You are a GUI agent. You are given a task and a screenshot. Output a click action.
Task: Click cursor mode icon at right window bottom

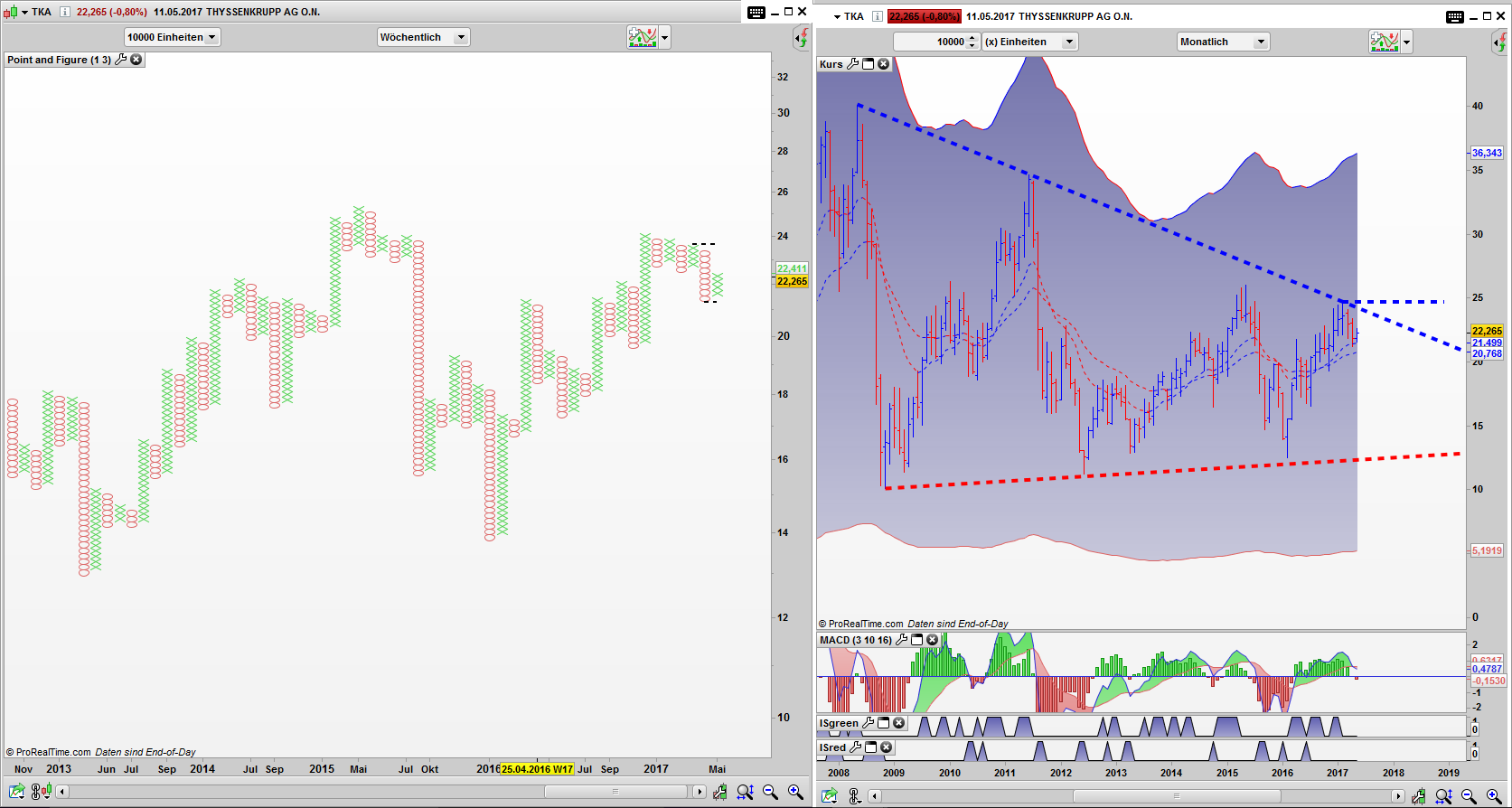(854, 796)
